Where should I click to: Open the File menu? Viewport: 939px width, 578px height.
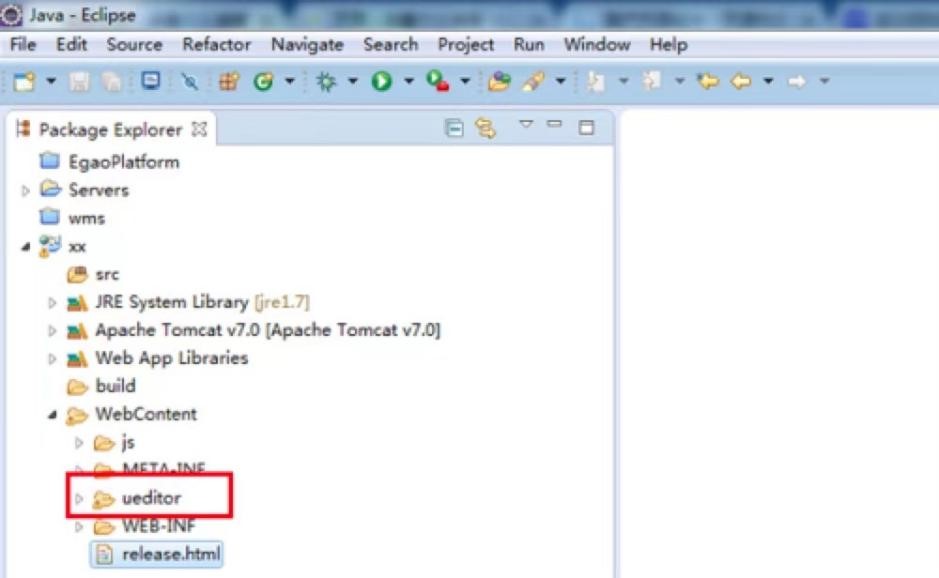tap(23, 44)
